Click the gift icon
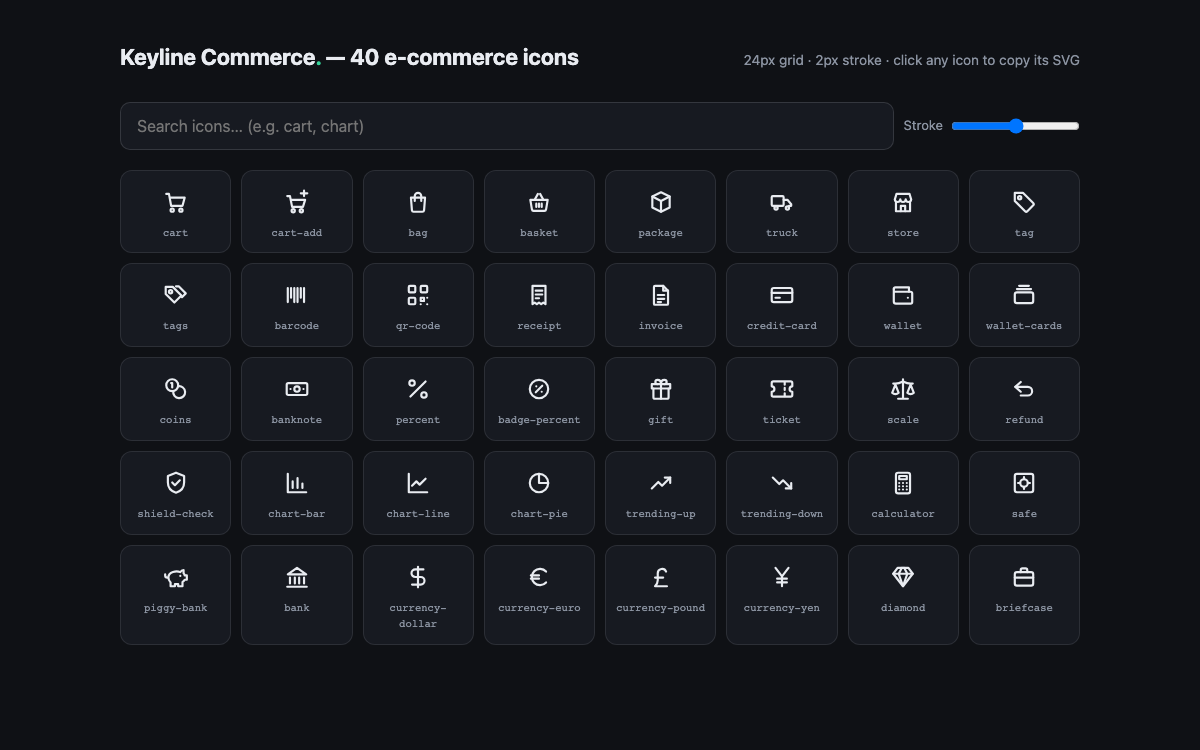Viewport: 1200px width, 750px height. click(x=660, y=399)
